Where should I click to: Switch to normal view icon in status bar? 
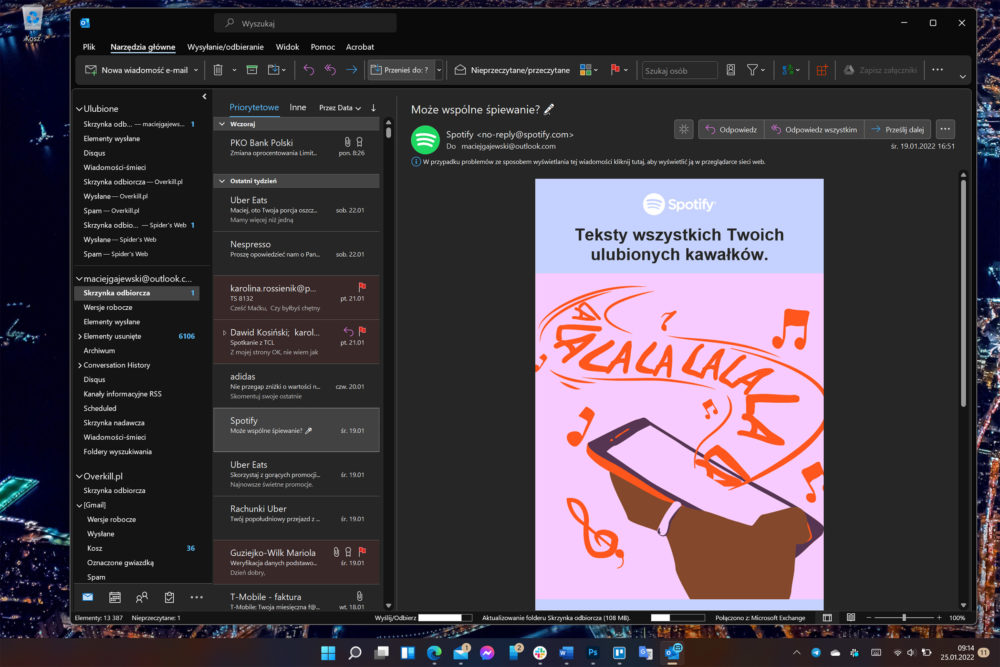[827, 617]
